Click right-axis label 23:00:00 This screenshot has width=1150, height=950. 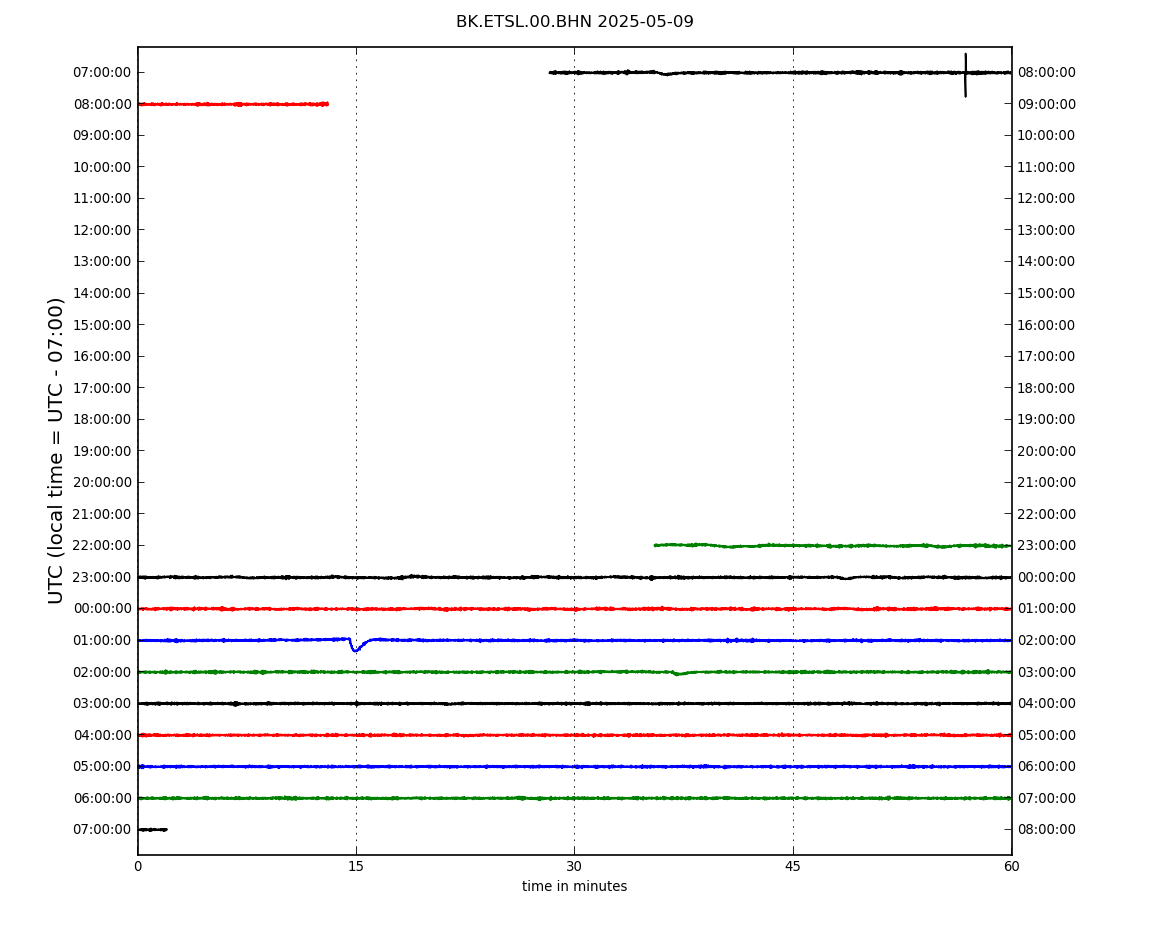1047,545
